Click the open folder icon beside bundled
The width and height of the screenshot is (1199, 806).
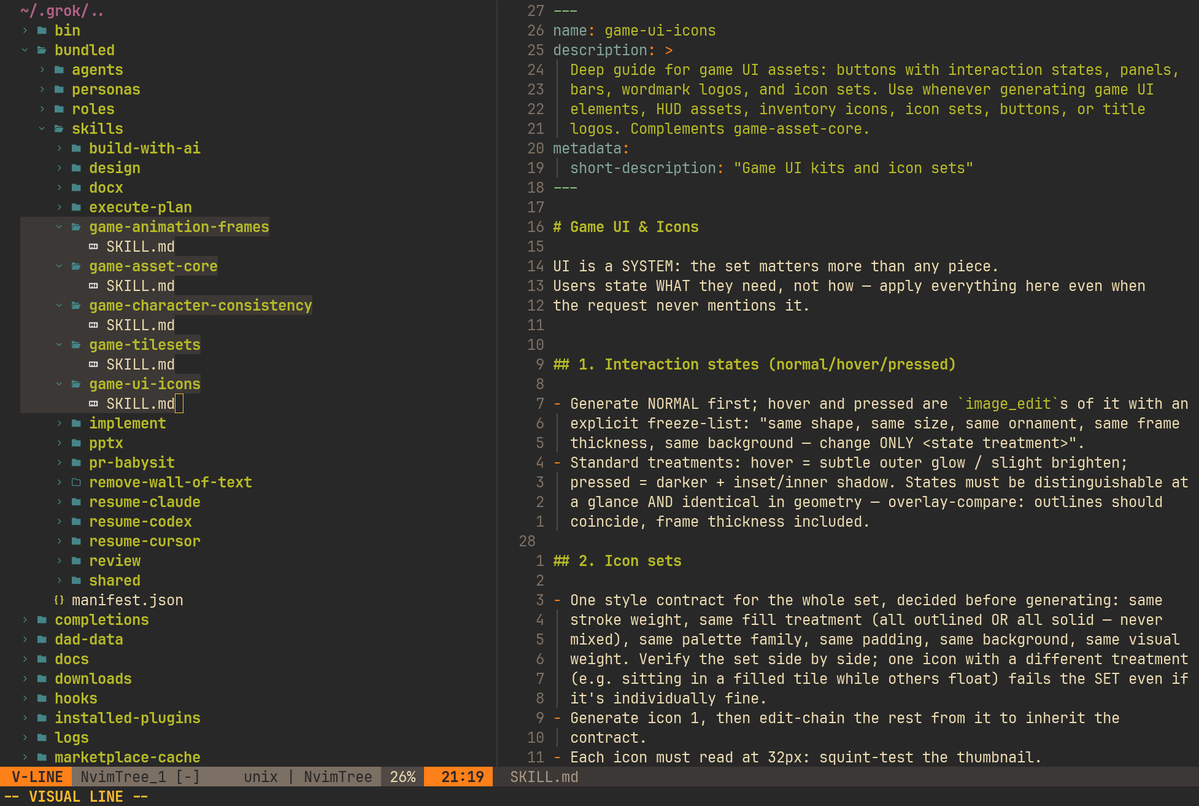[42, 50]
